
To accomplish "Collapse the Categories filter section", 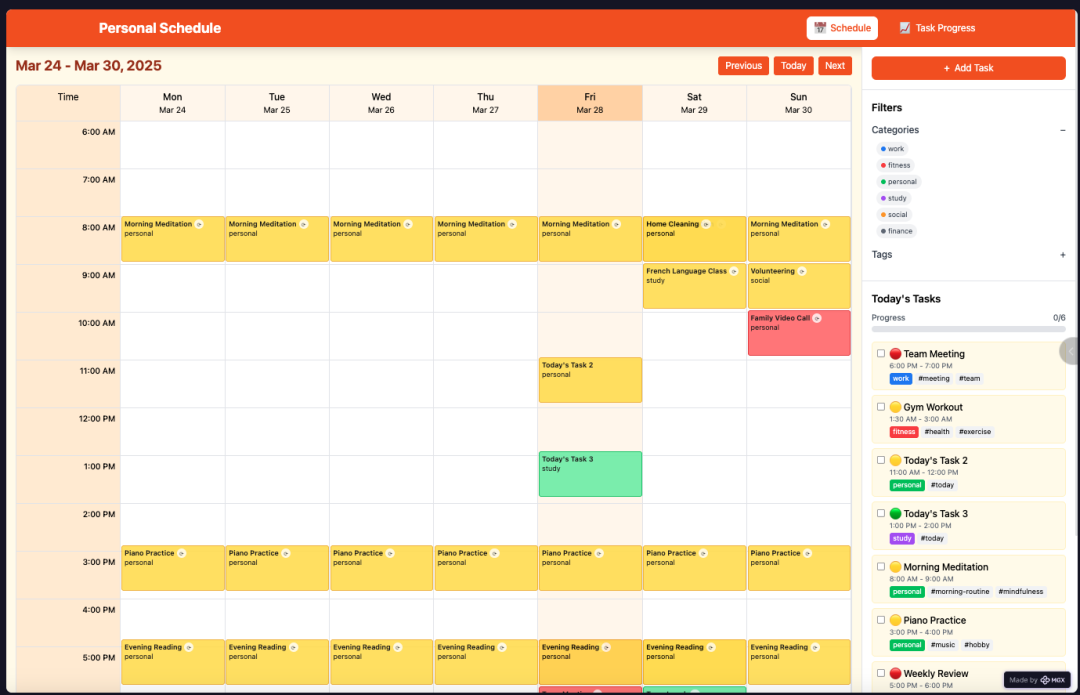I will (1063, 130).
